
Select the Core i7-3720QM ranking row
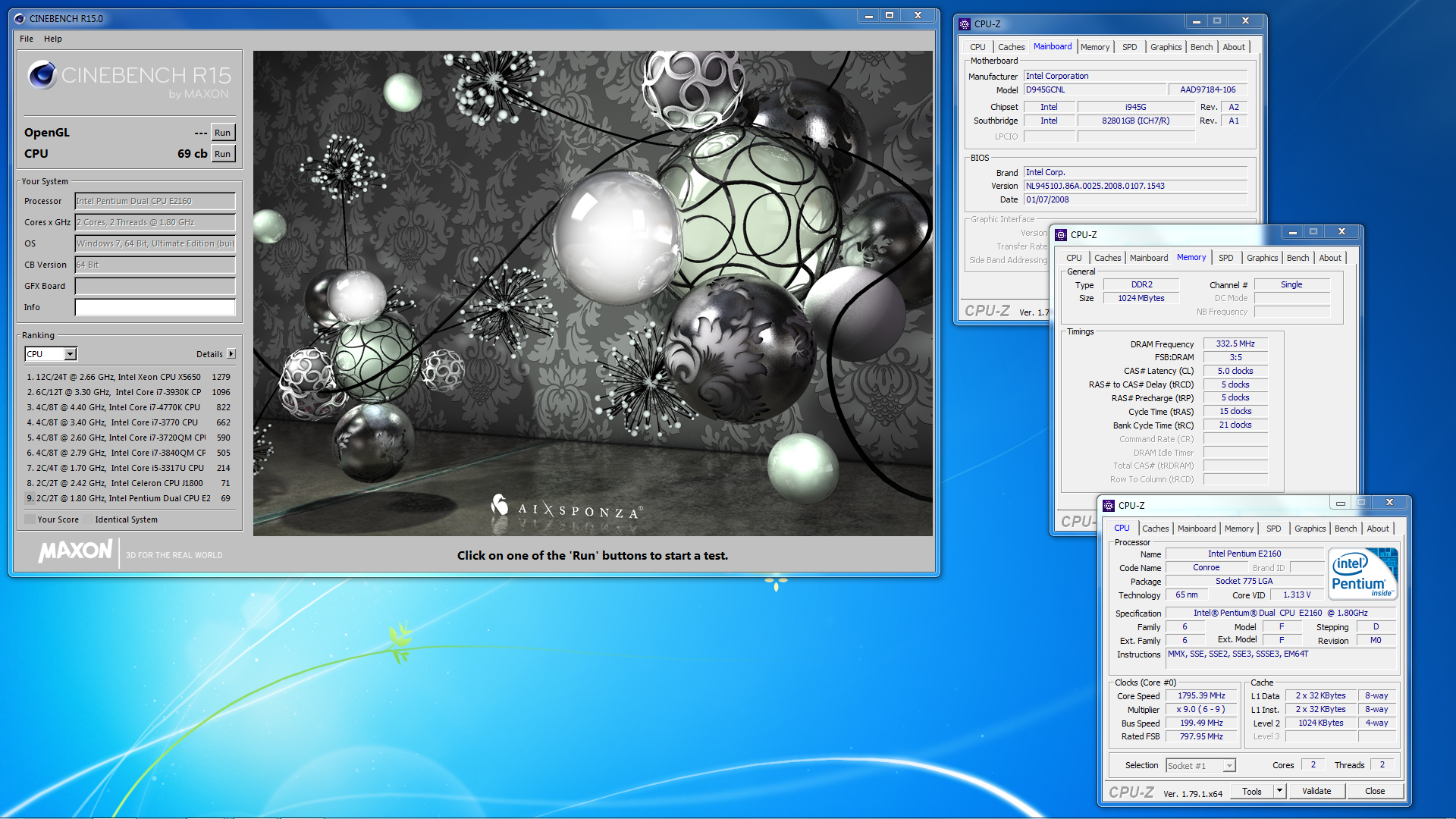[129, 438]
